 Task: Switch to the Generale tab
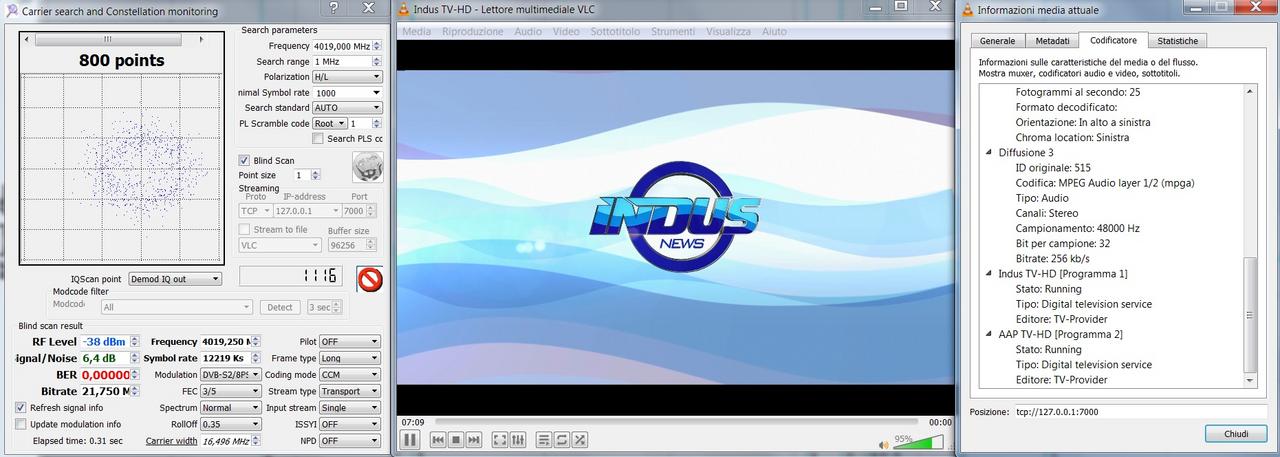pos(997,41)
